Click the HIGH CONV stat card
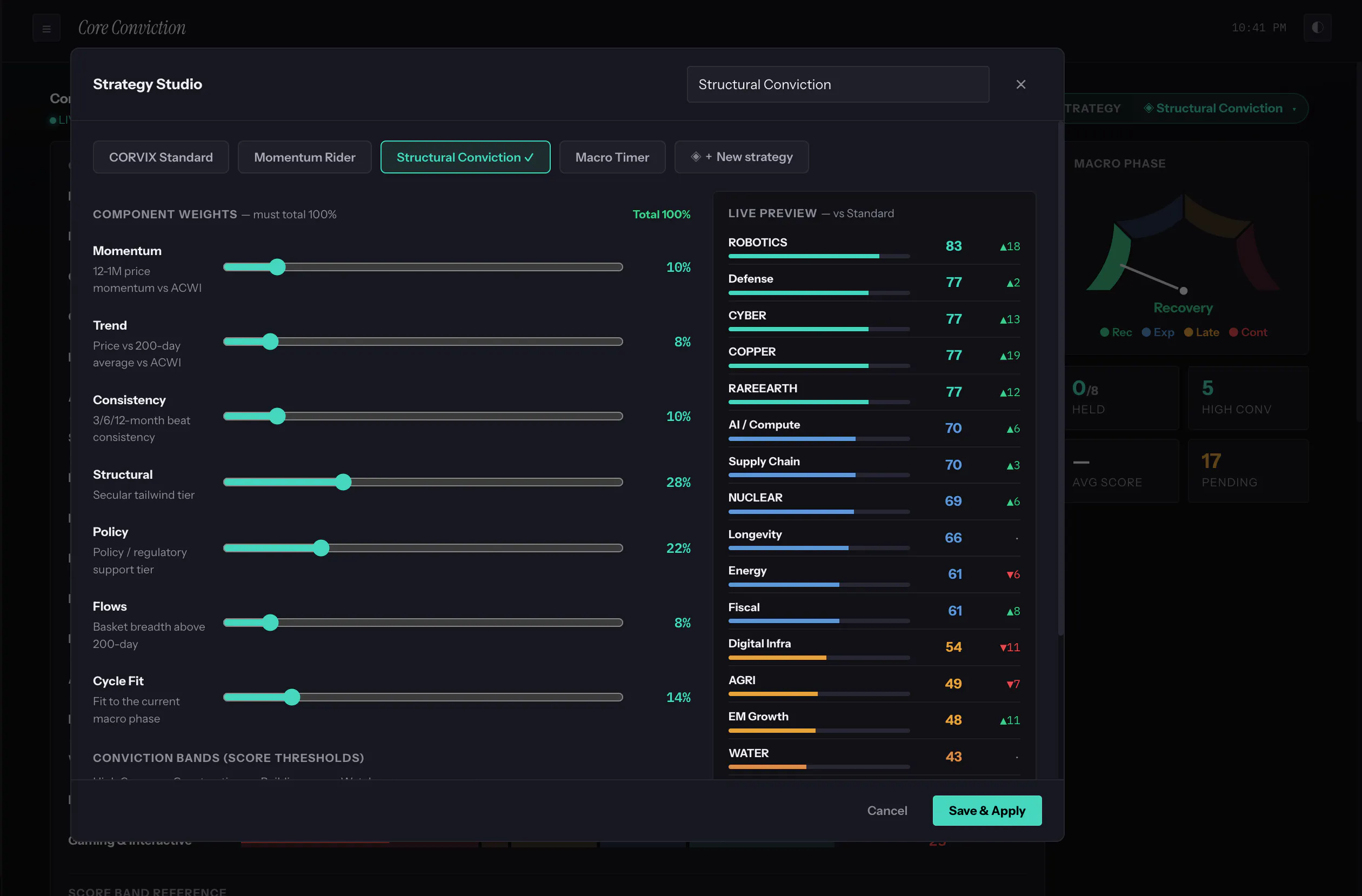 coord(1247,398)
